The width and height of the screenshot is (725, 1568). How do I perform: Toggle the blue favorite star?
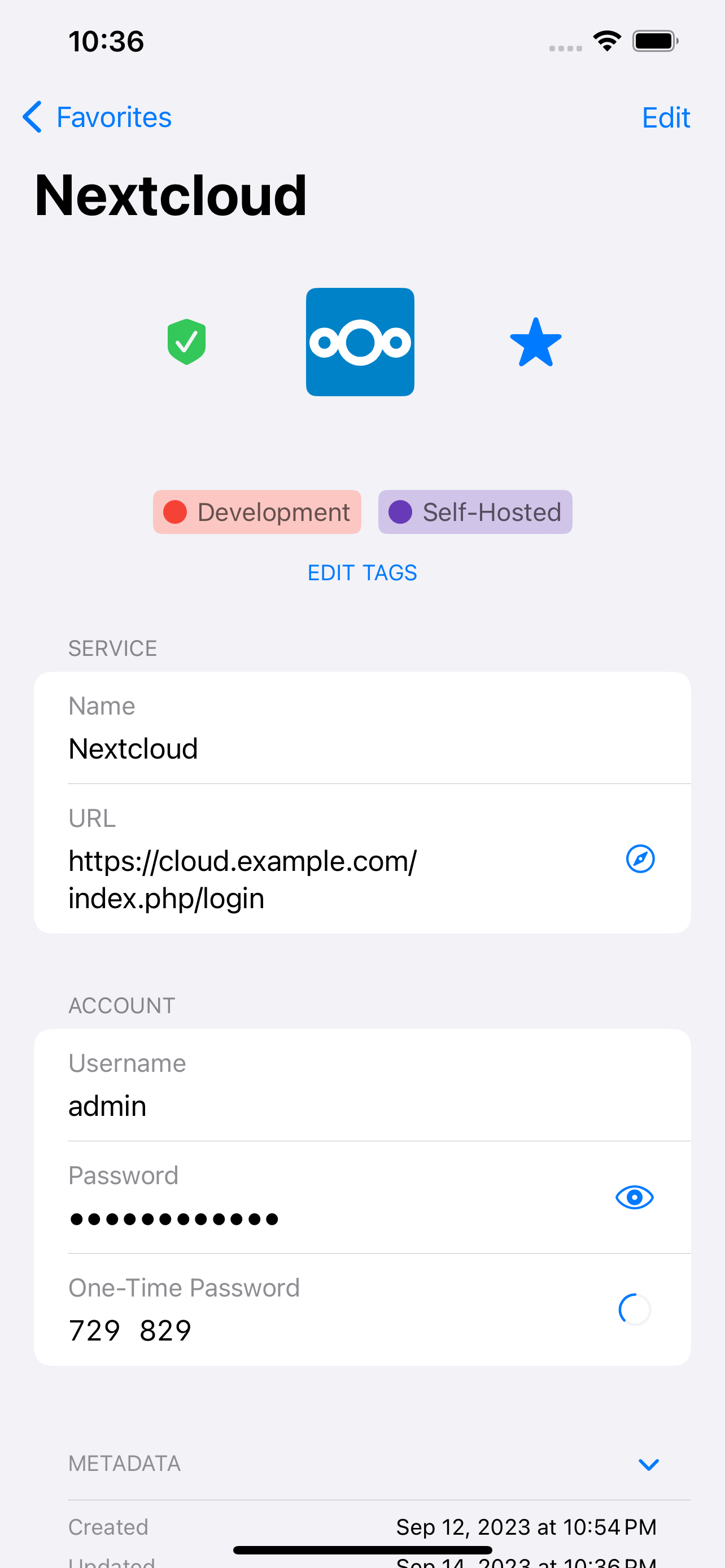click(536, 343)
